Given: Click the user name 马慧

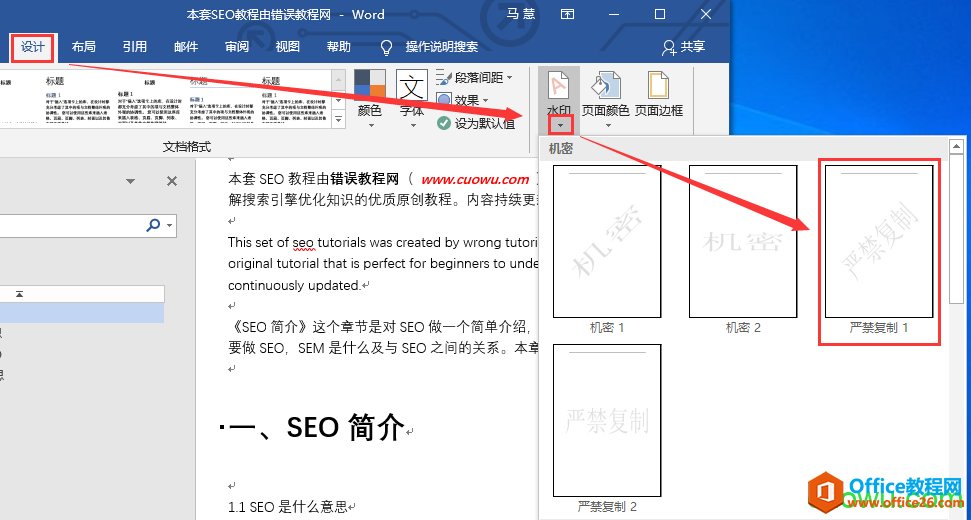Looking at the screenshot, I should (520, 14).
